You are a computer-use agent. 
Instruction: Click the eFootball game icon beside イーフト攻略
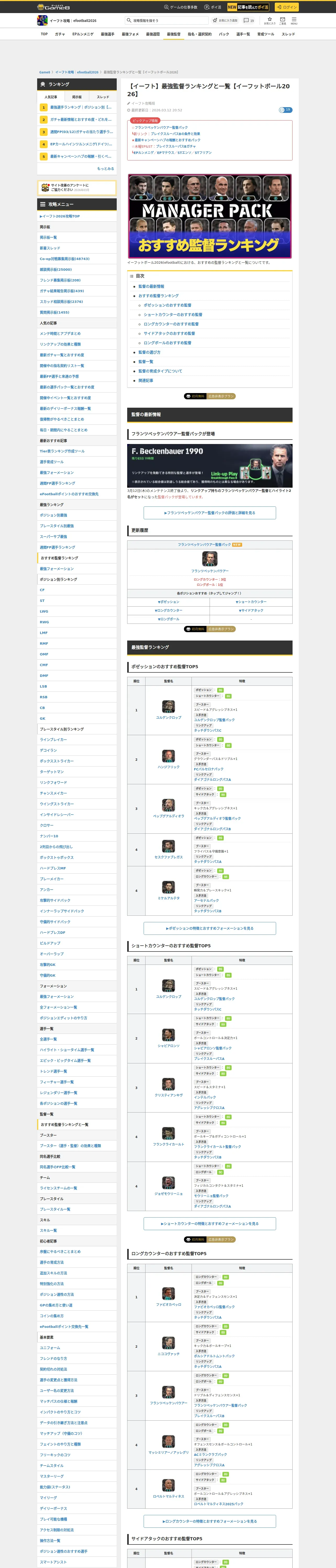(x=42, y=21)
